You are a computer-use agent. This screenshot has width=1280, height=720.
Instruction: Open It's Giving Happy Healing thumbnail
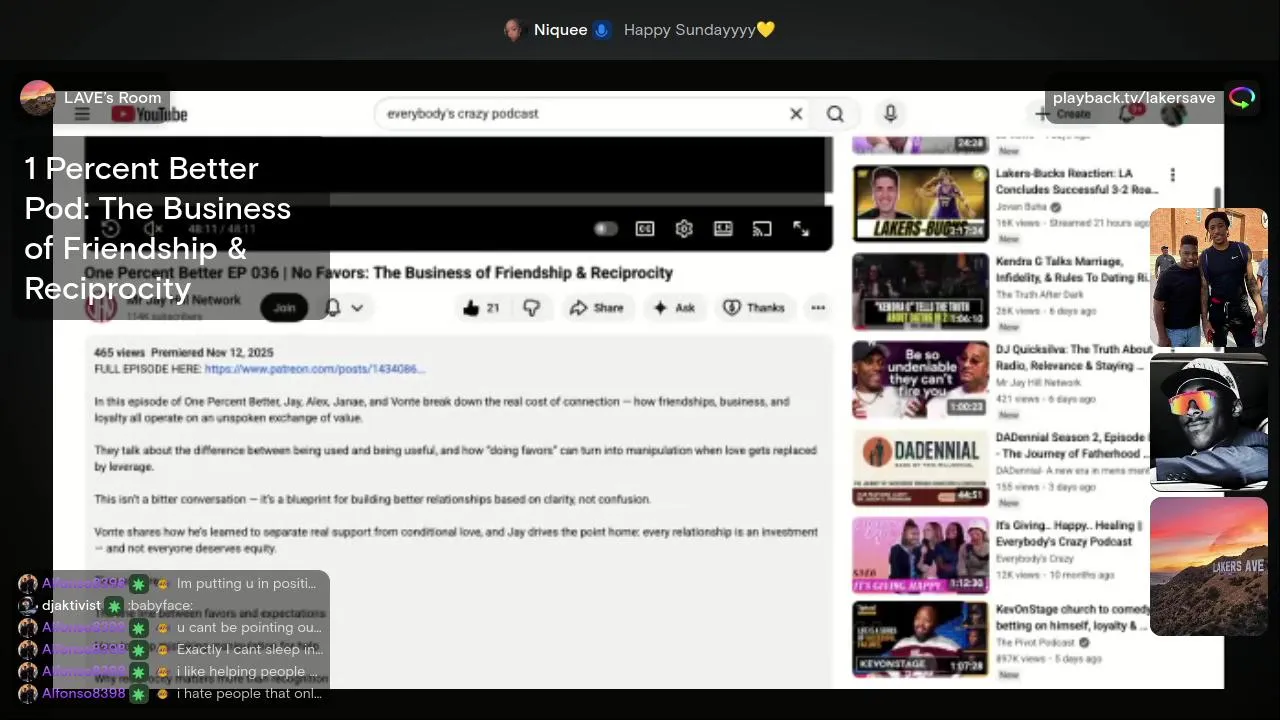point(920,555)
